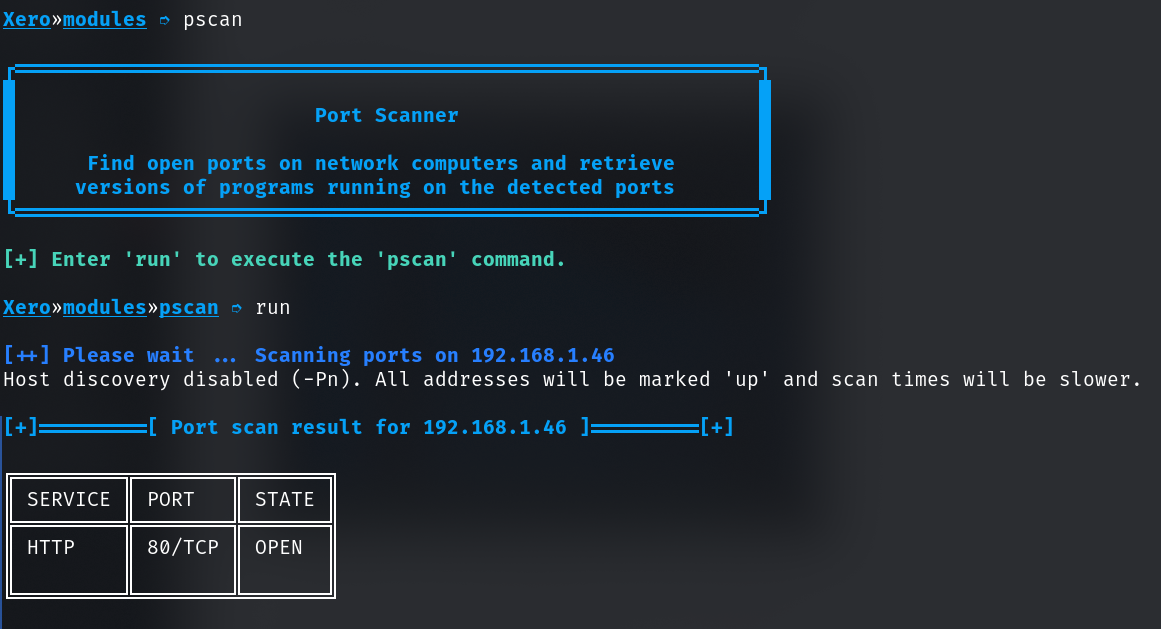Image resolution: width=1161 pixels, height=629 pixels.
Task: Click the SERVICE column header cell
Action: click(x=69, y=500)
